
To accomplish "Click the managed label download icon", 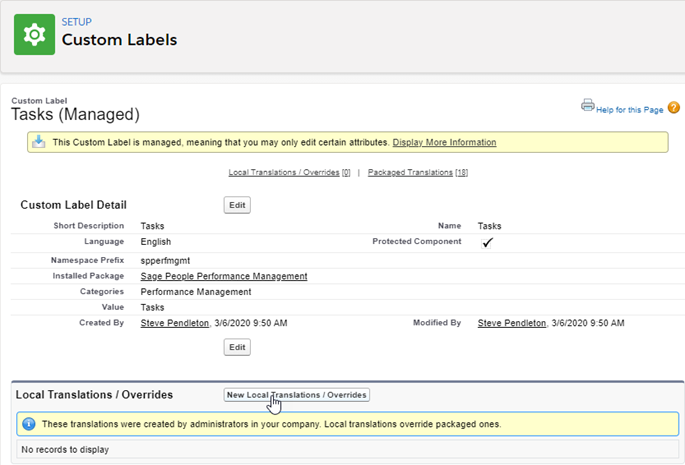I will [x=38, y=142].
